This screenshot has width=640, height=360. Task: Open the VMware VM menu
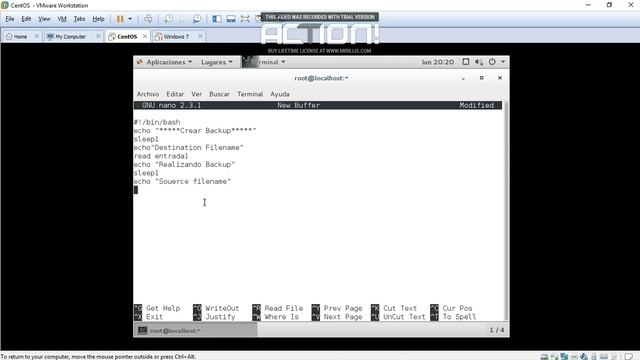click(x=62, y=19)
